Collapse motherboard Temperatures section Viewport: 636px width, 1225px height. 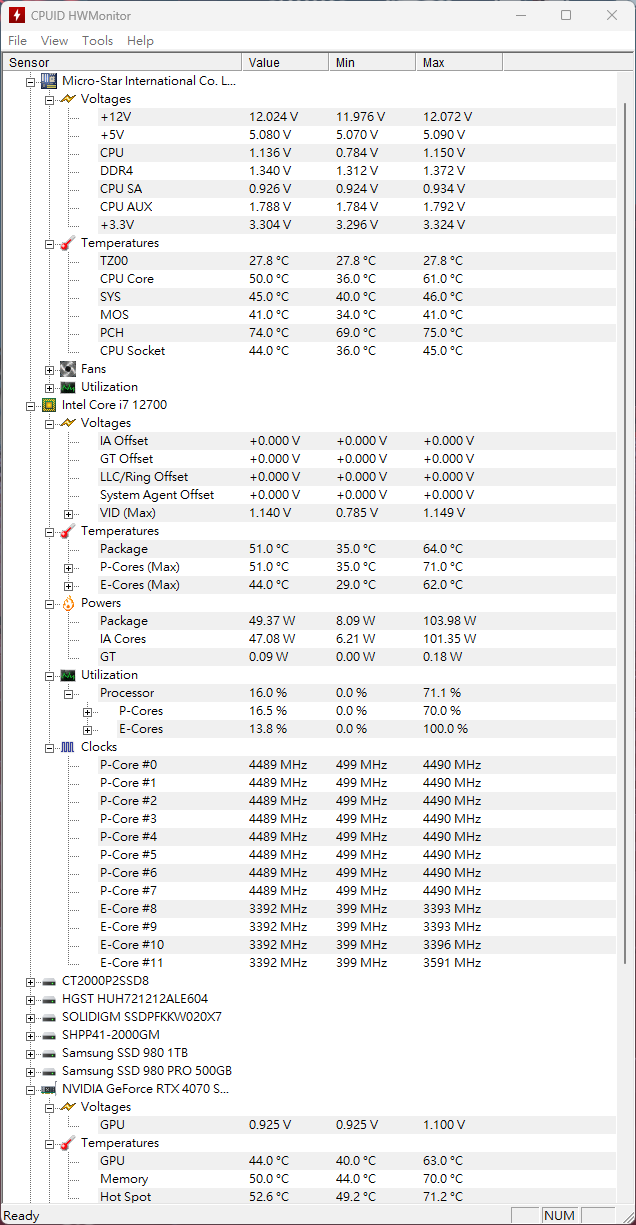(x=49, y=243)
